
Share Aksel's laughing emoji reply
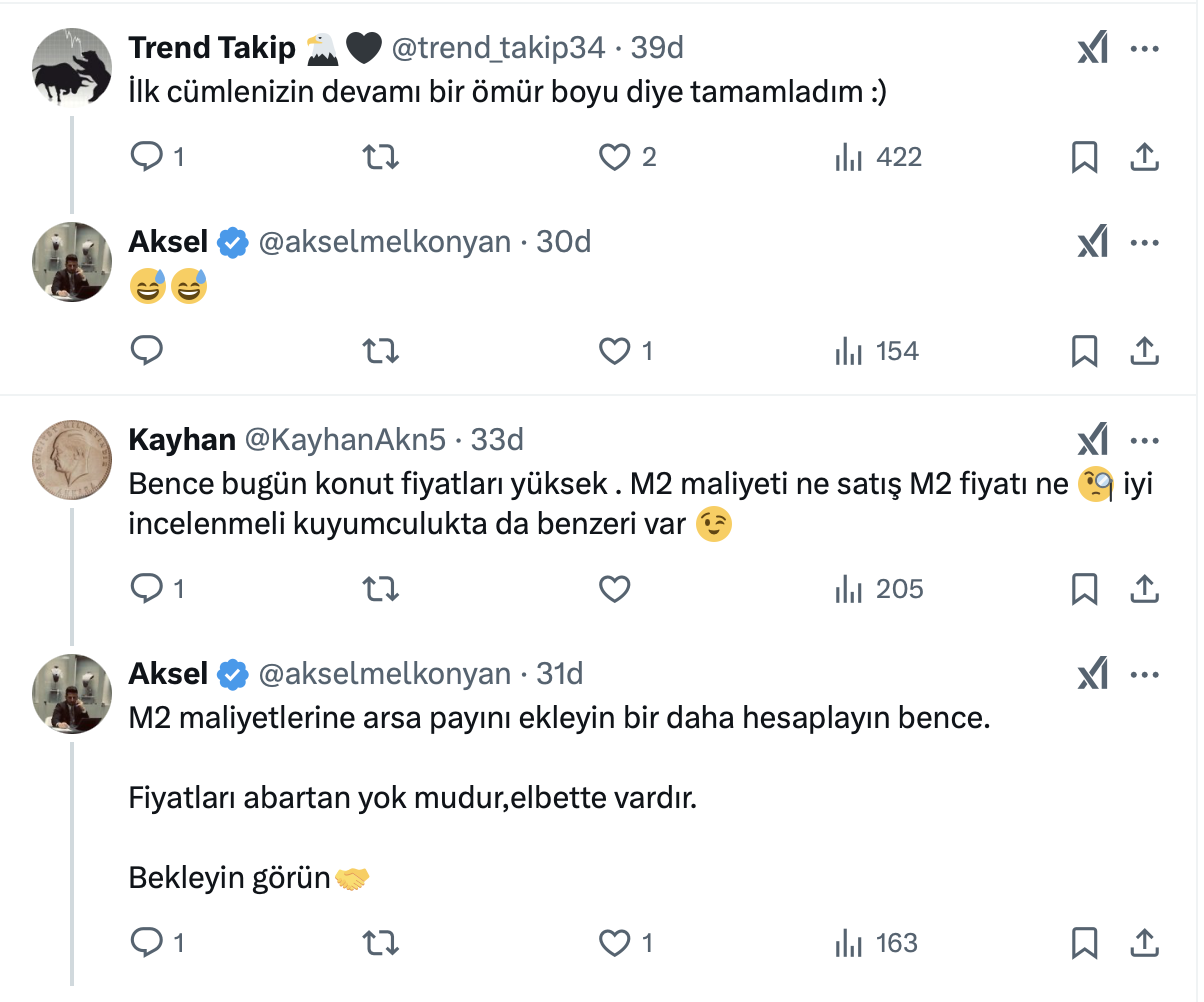click(x=1144, y=351)
